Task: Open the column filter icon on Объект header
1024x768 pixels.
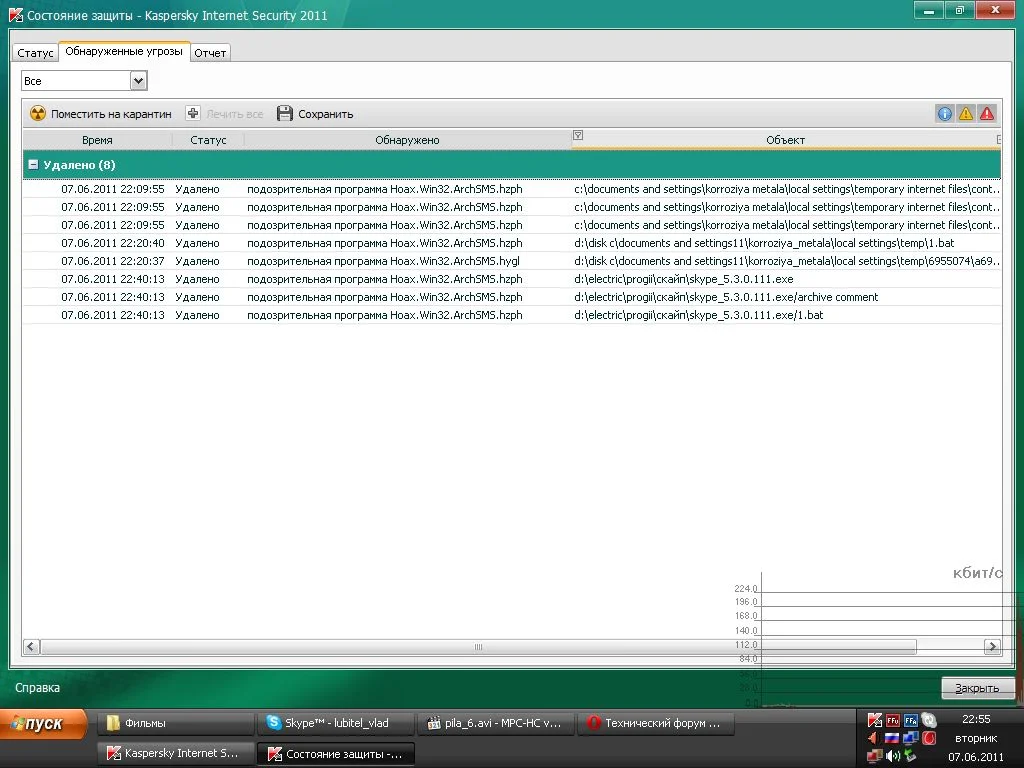Action: pos(578,135)
